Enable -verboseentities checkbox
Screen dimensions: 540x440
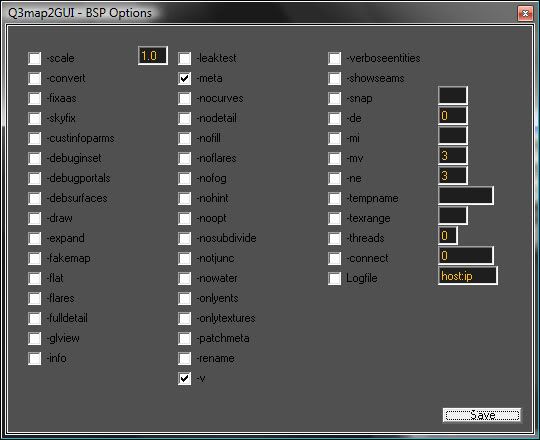[334, 59]
